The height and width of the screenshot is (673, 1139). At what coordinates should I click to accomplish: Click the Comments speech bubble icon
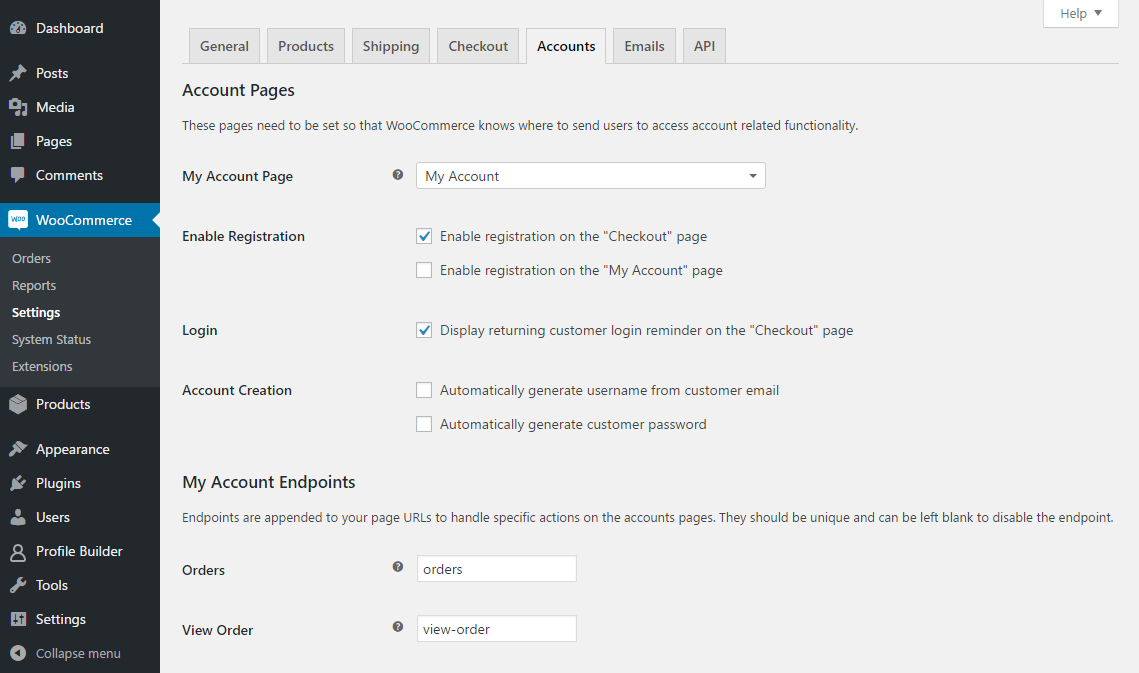point(18,175)
